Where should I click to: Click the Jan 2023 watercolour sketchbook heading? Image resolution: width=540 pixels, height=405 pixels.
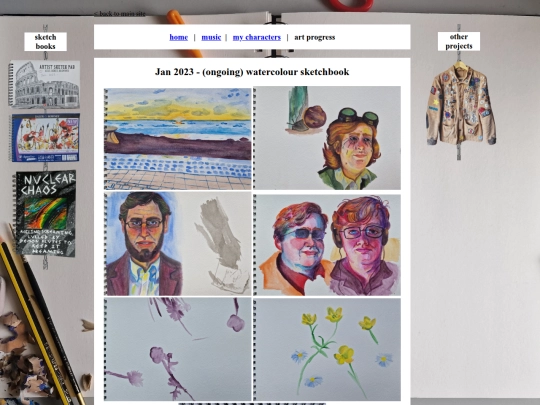(252, 72)
